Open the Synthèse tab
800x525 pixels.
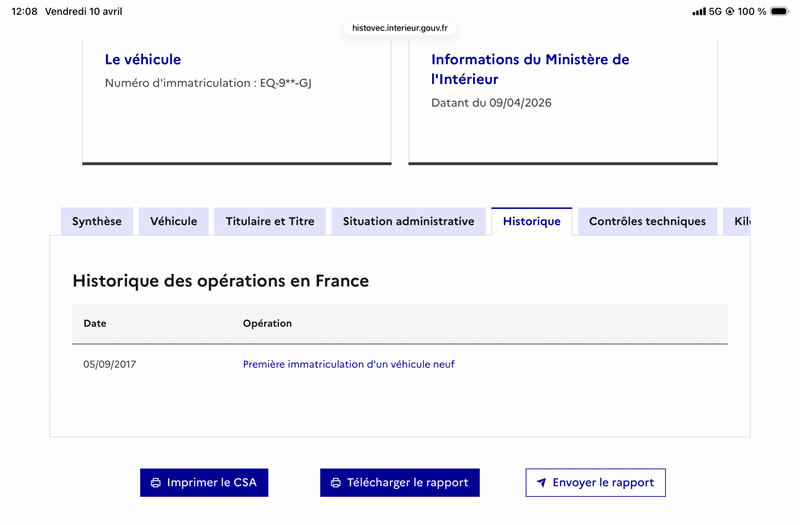point(97,221)
